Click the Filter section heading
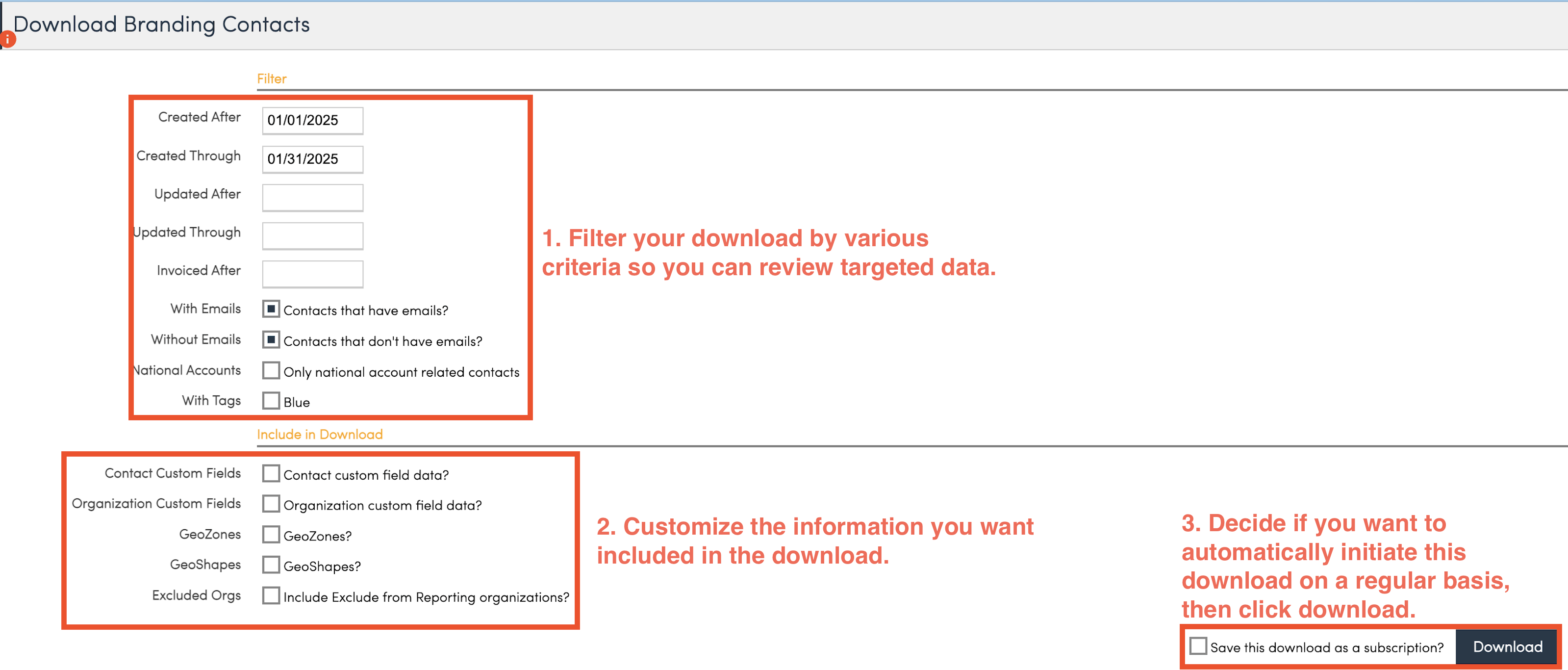Image resolution: width=1568 pixels, height=670 pixels. click(x=272, y=78)
